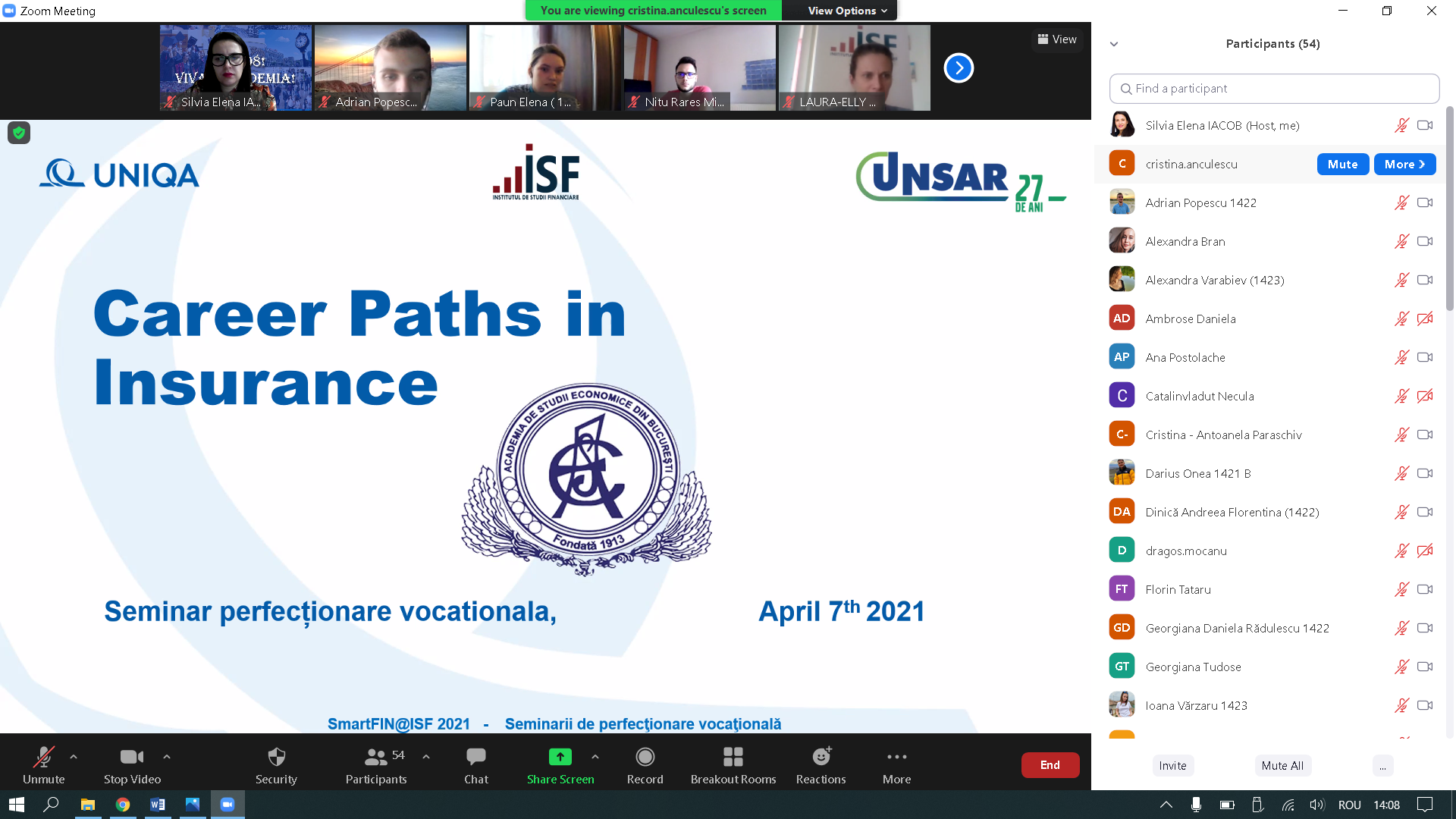The height and width of the screenshot is (819, 1456).
Task: Open the Security shield menu
Action: coord(276,756)
